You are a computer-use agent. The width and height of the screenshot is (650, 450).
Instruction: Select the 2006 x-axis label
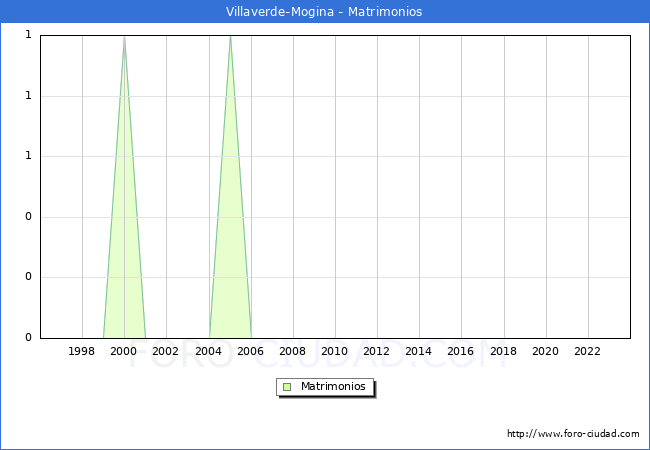coord(250,351)
